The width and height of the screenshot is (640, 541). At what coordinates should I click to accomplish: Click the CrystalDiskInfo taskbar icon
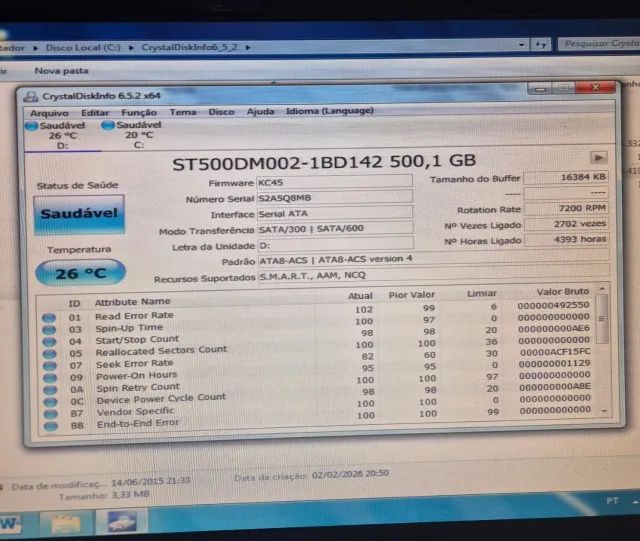coord(122,522)
